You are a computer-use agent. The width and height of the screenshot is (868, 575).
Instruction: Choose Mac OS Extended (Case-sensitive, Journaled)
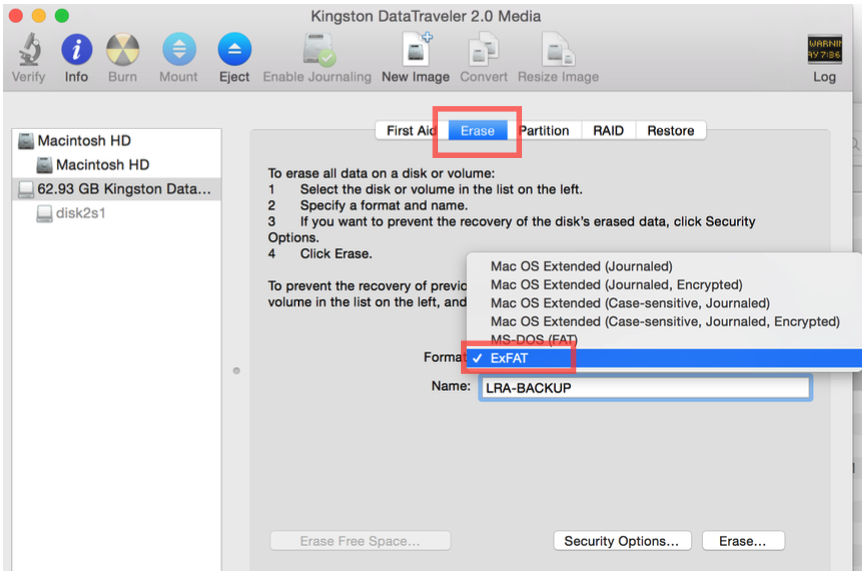[x=664, y=303]
